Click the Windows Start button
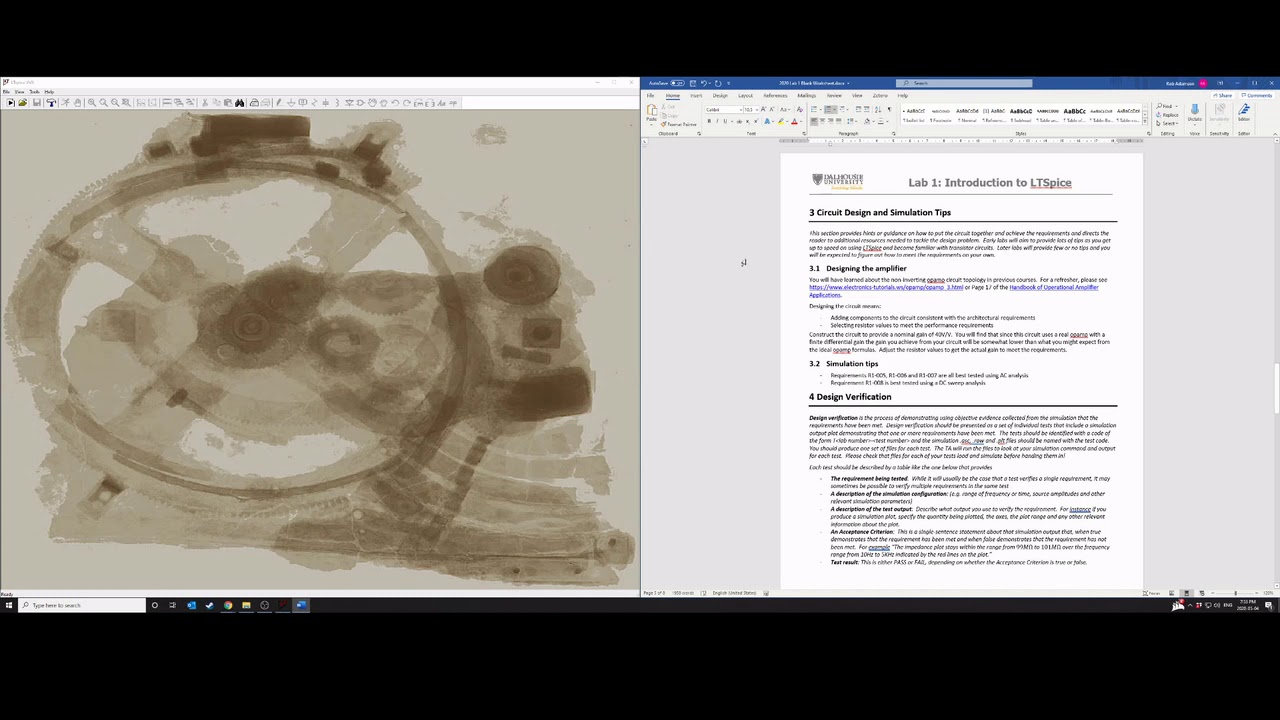The width and height of the screenshot is (1280, 720). click(x=8, y=605)
